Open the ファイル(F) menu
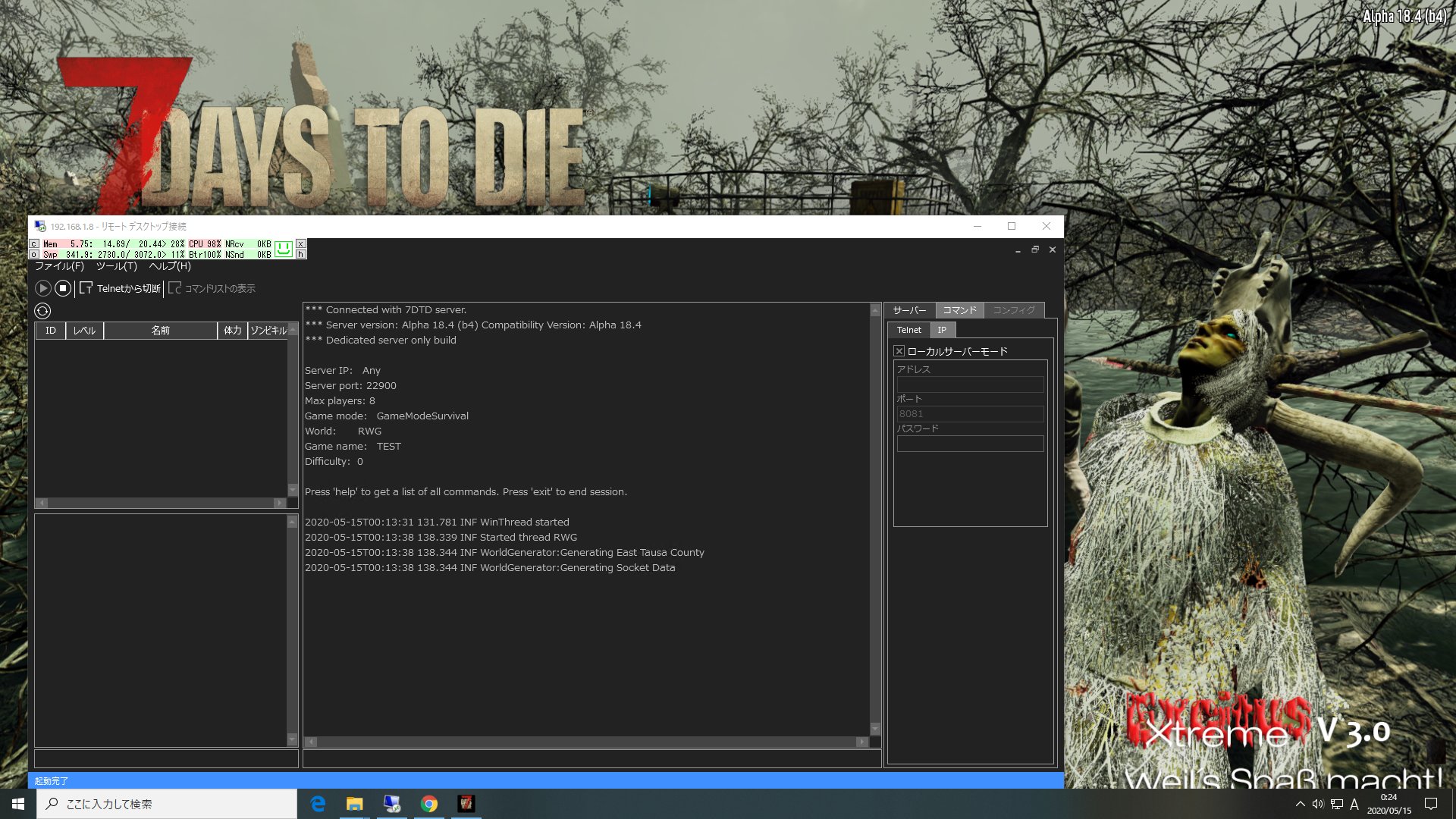Screen dimensions: 1456x819 pos(59,266)
